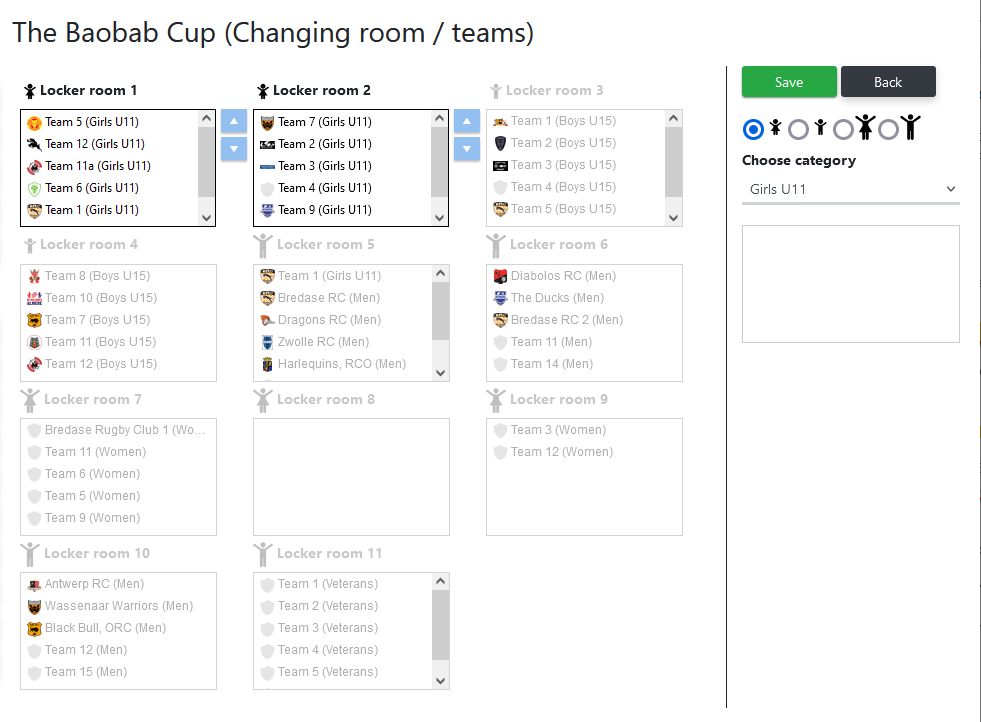Screen dimensions: 981x722
Task: Open the Choose category dropdown
Action: [x=850, y=189]
